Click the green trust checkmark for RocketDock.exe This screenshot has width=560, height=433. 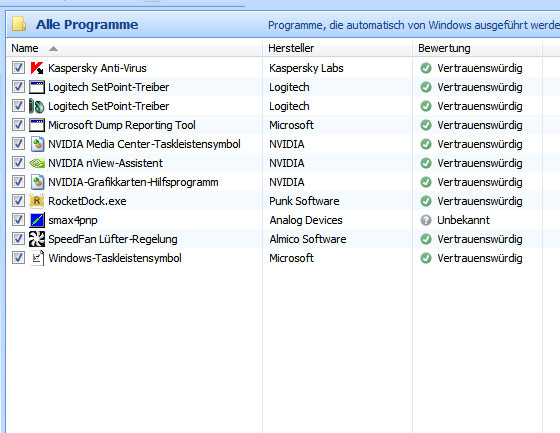pos(426,201)
